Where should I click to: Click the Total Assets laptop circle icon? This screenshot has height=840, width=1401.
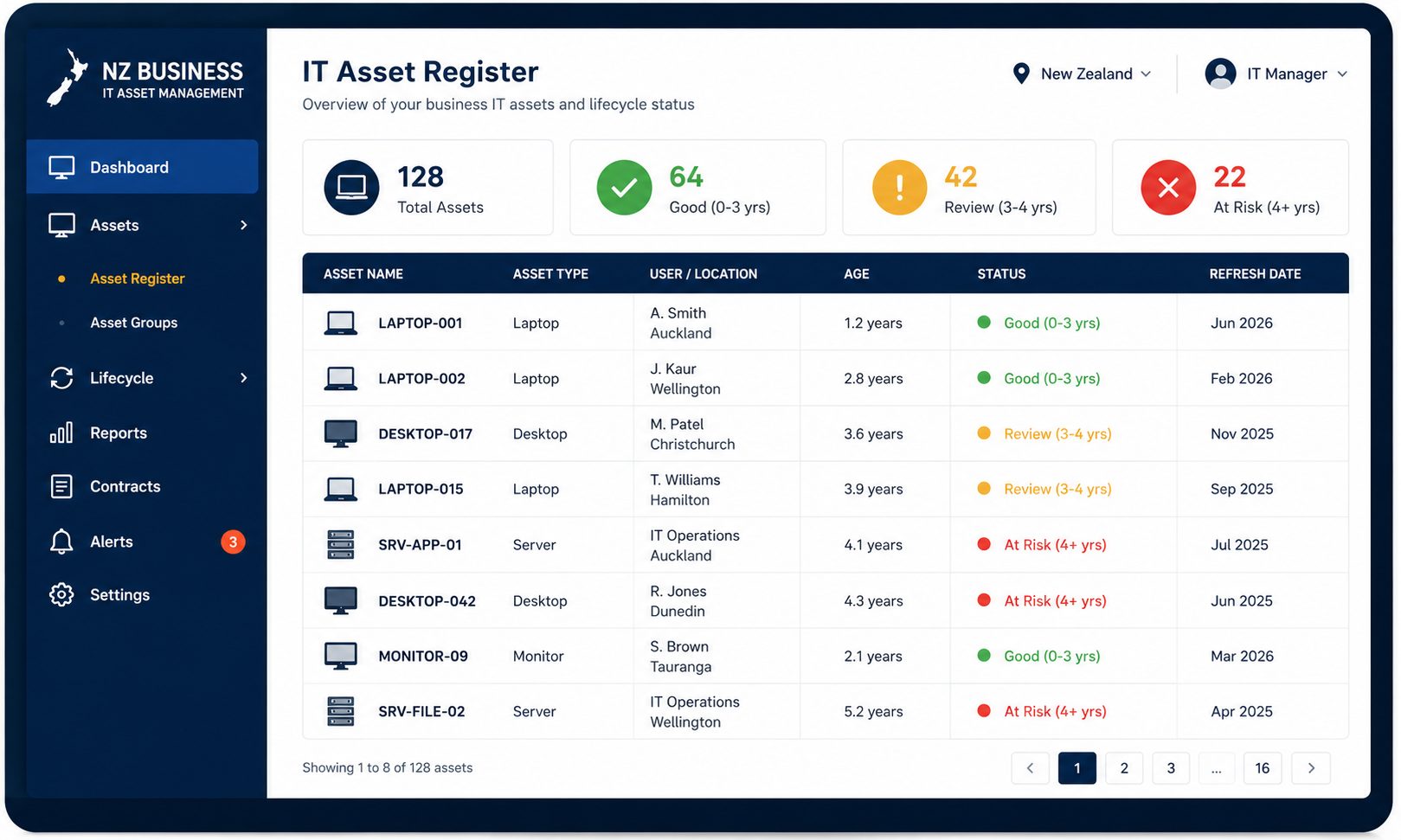pyautogui.click(x=351, y=187)
